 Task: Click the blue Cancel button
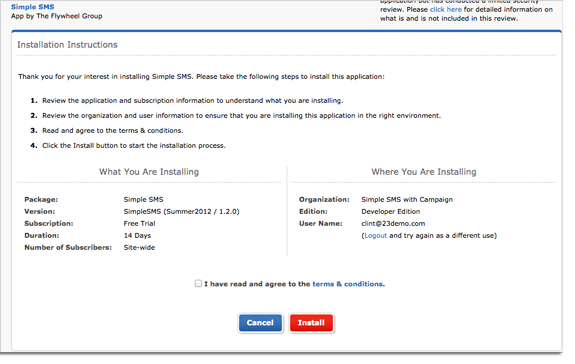click(260, 323)
